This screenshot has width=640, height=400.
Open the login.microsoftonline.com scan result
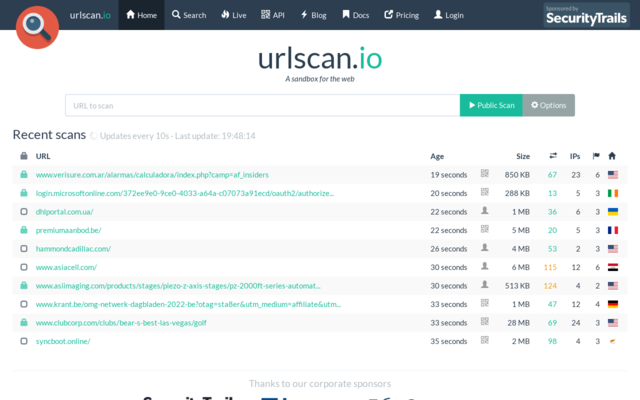click(184, 193)
